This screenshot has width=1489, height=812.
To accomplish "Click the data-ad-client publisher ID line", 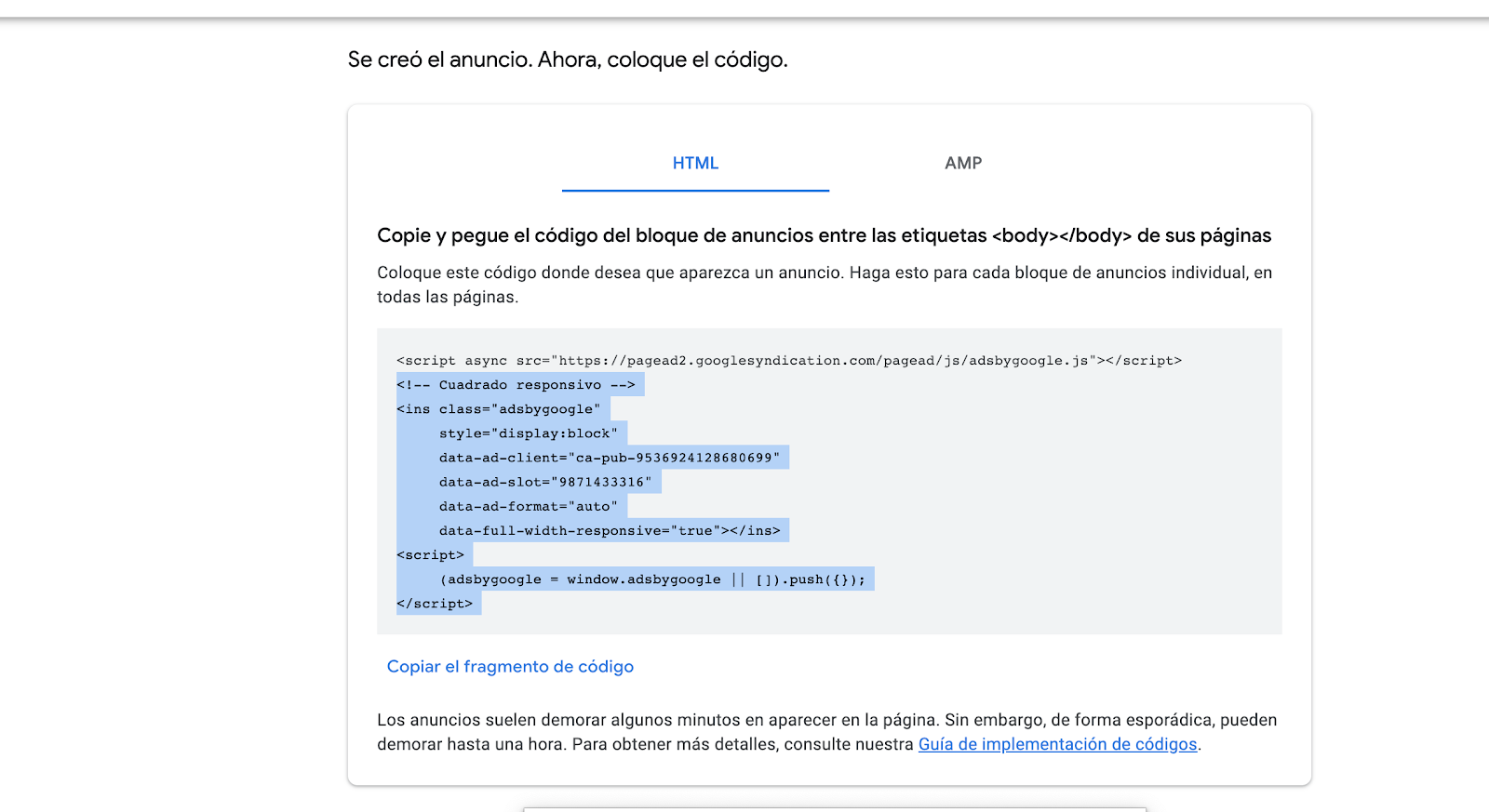I will point(610,458).
